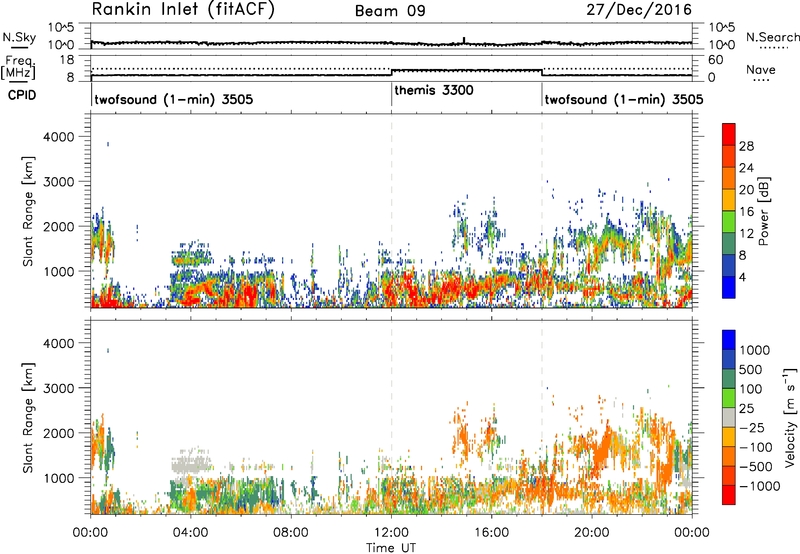Click the '60' tick on the Nave axis
The height and width of the screenshot is (554, 800).
click(x=715, y=60)
